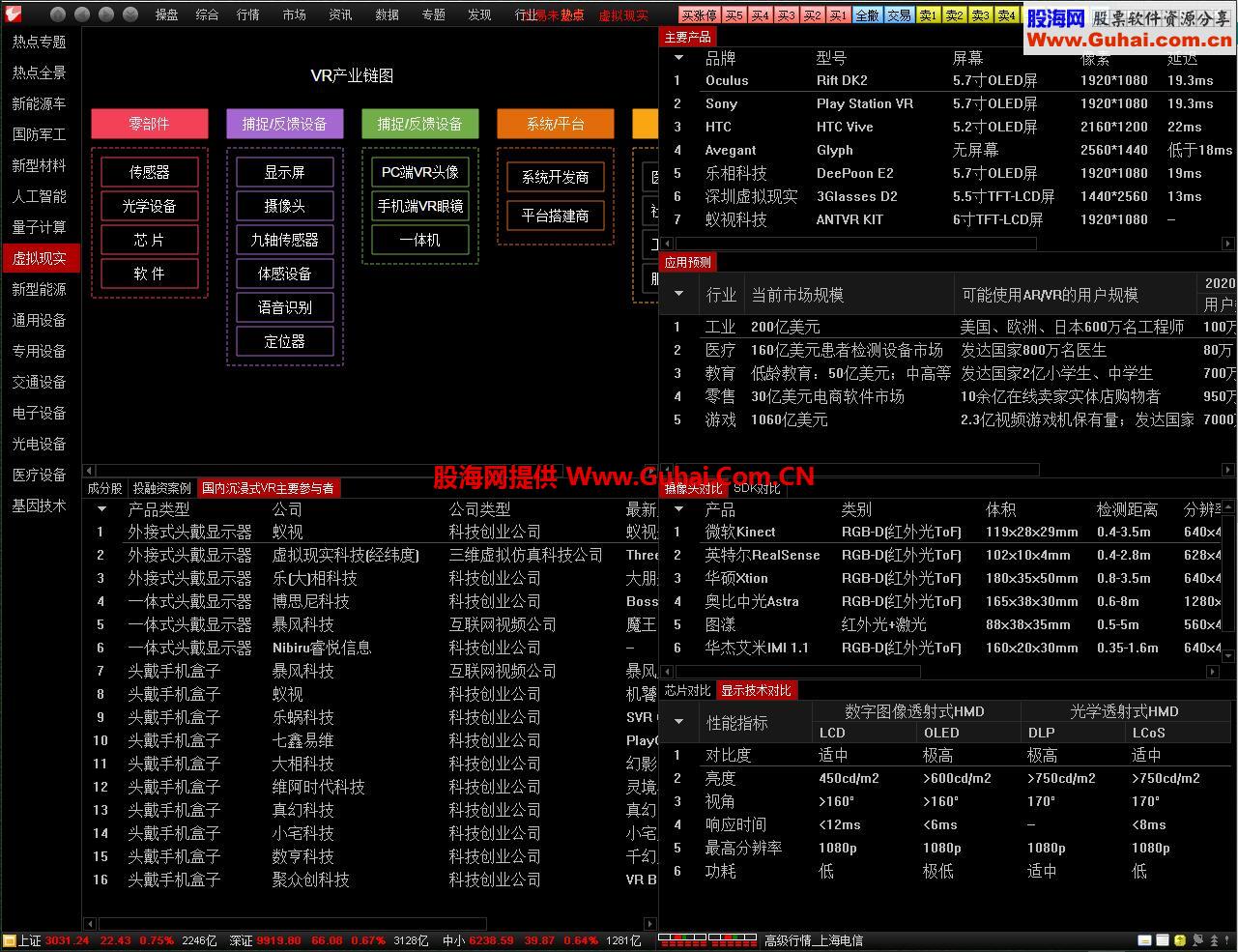The image size is (1238, 952).
Task: Click the 系统开发商 box in diagram
Action: point(556,177)
